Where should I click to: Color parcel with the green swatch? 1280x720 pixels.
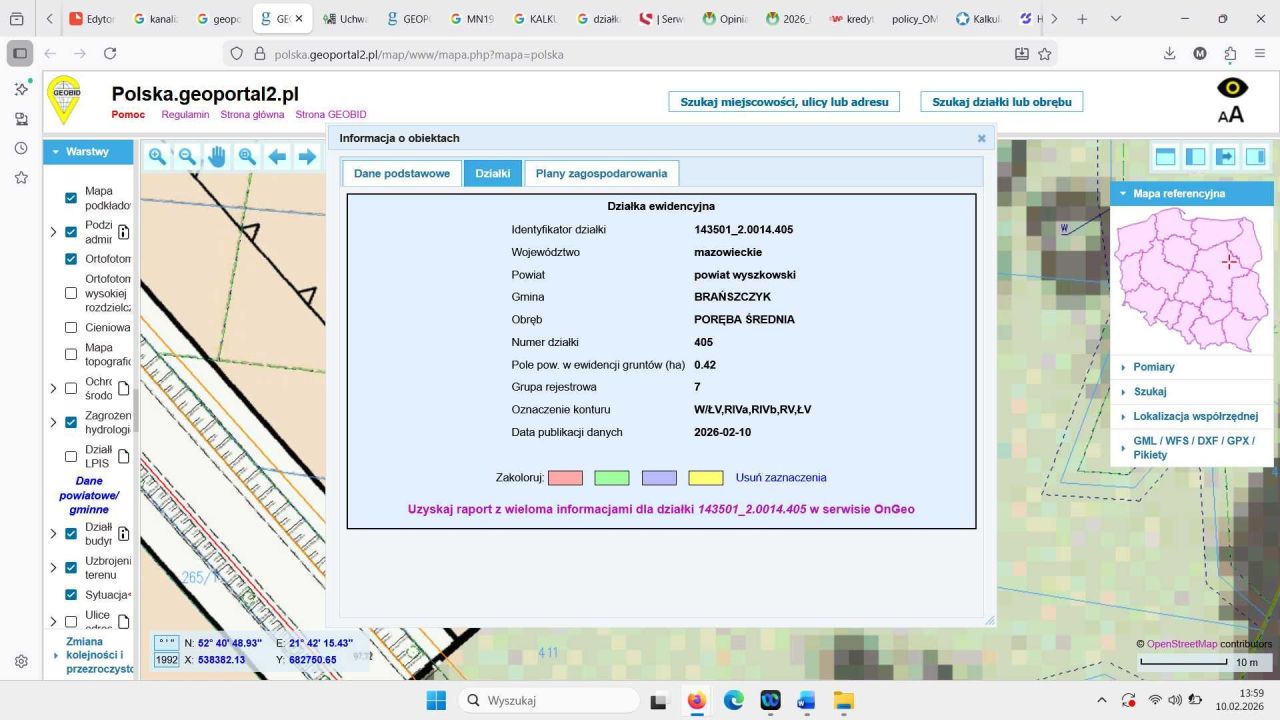point(612,478)
